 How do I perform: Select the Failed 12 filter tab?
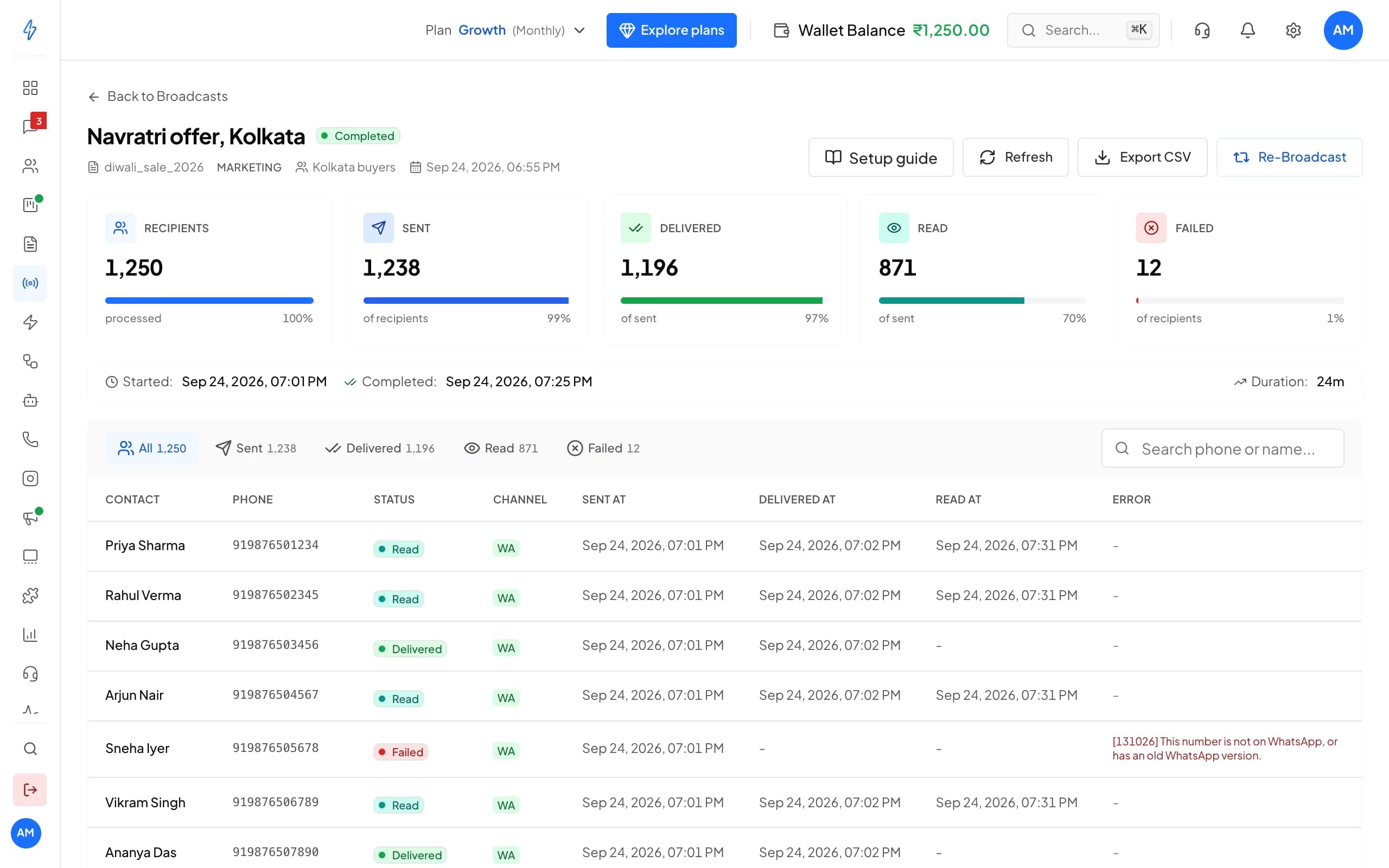pyautogui.click(x=603, y=448)
